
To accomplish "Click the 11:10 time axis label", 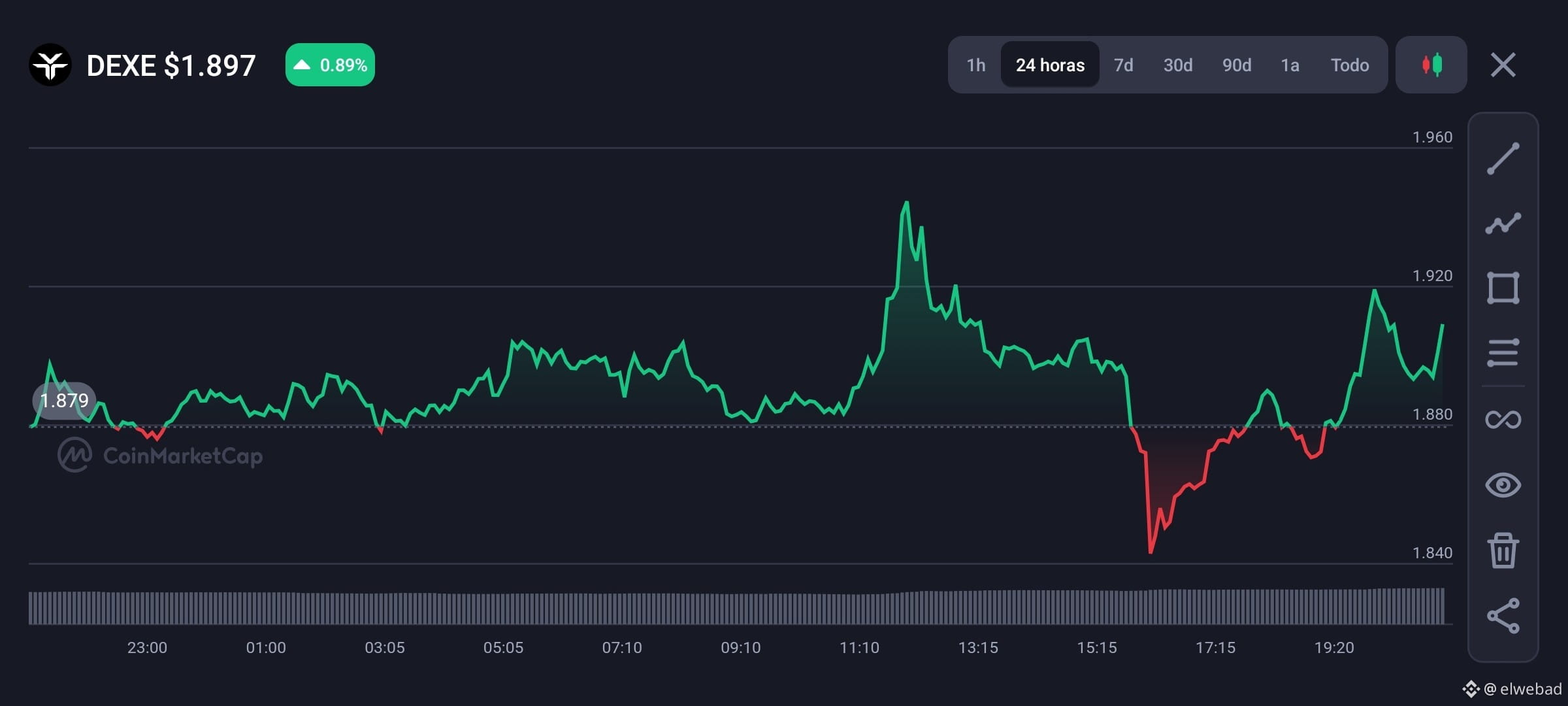I will click(859, 647).
